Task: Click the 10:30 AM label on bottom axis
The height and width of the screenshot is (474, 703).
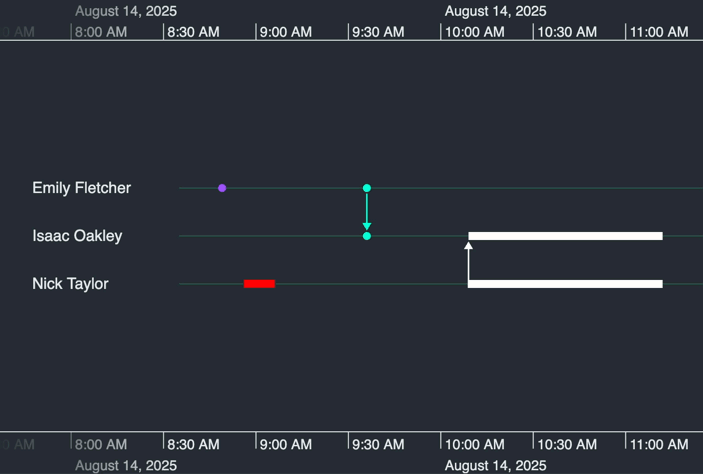Action: 567,444
